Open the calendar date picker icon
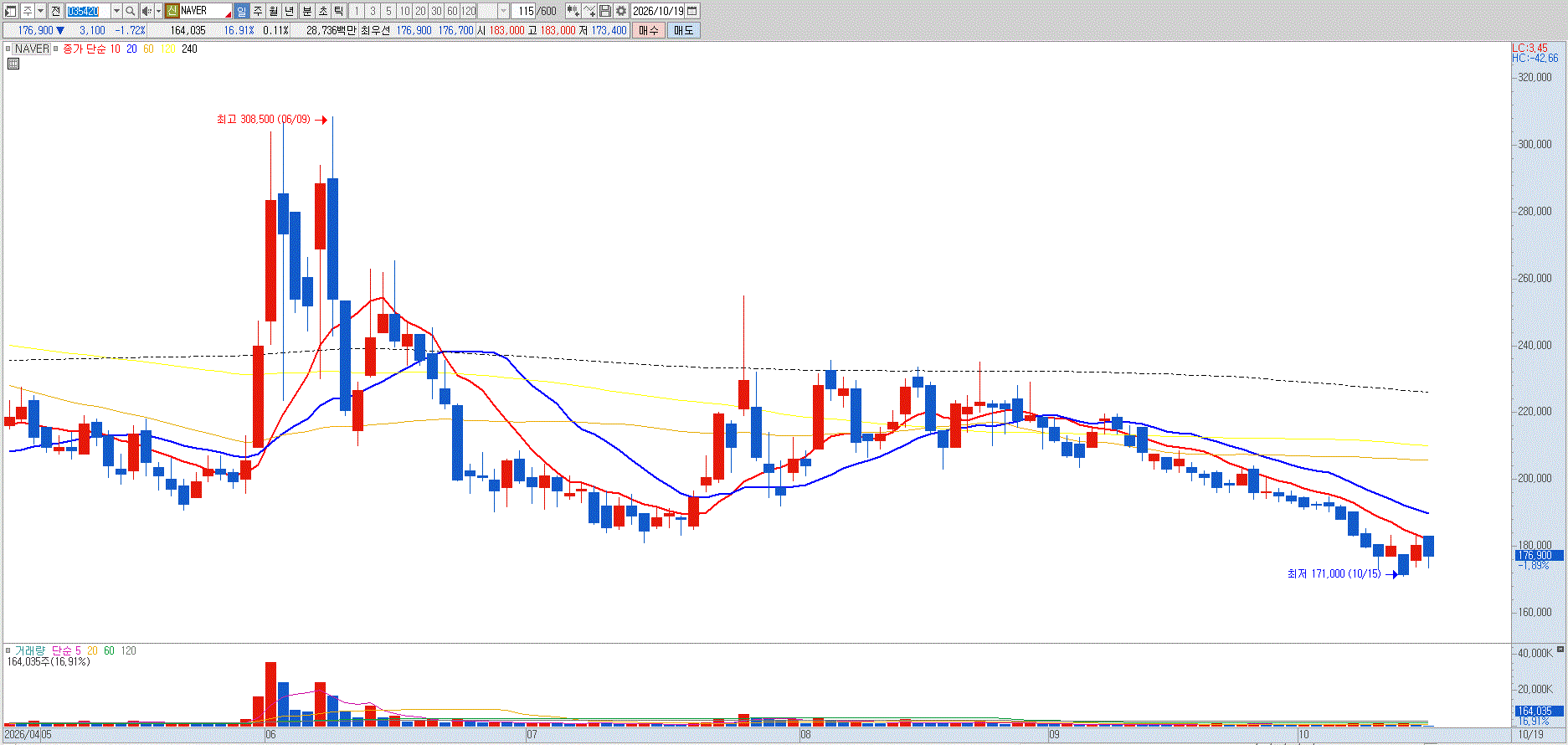Image resolution: width=1568 pixels, height=745 pixels. pyautogui.click(x=692, y=11)
